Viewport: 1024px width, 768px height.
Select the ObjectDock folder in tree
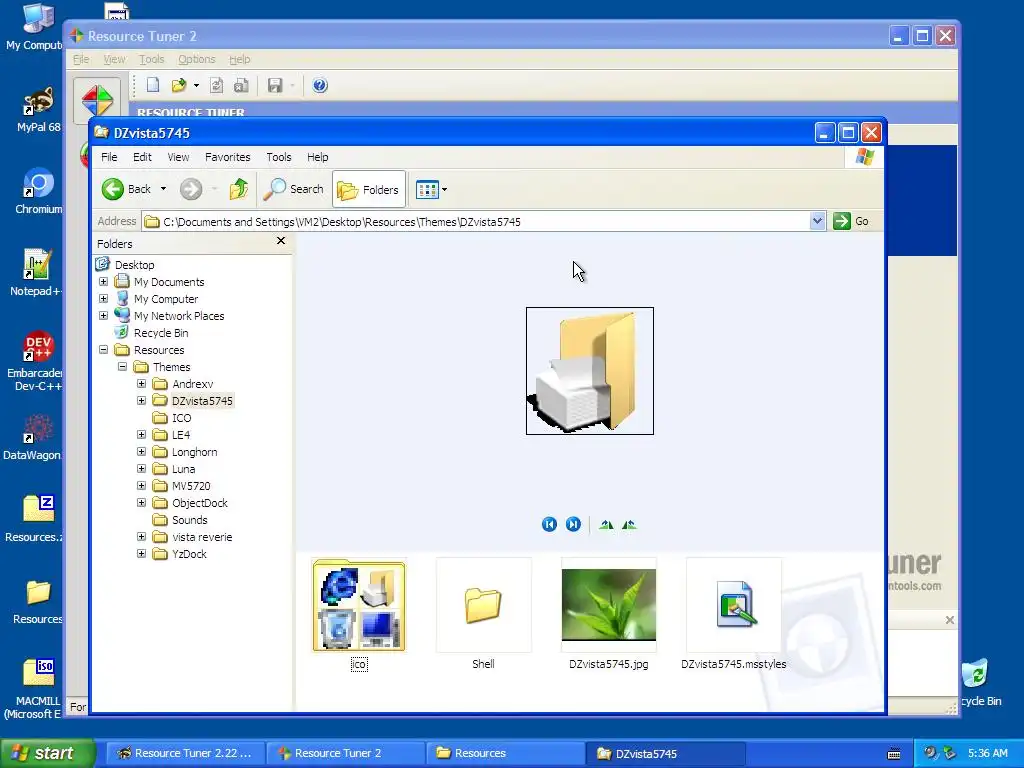click(x=199, y=503)
